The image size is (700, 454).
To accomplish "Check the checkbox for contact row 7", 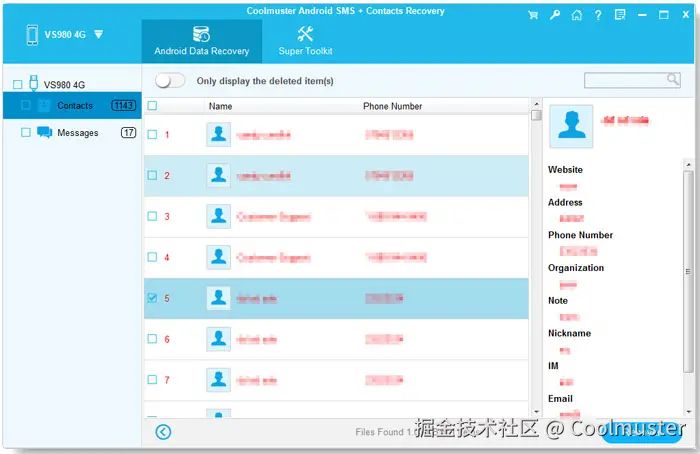I will 152,380.
